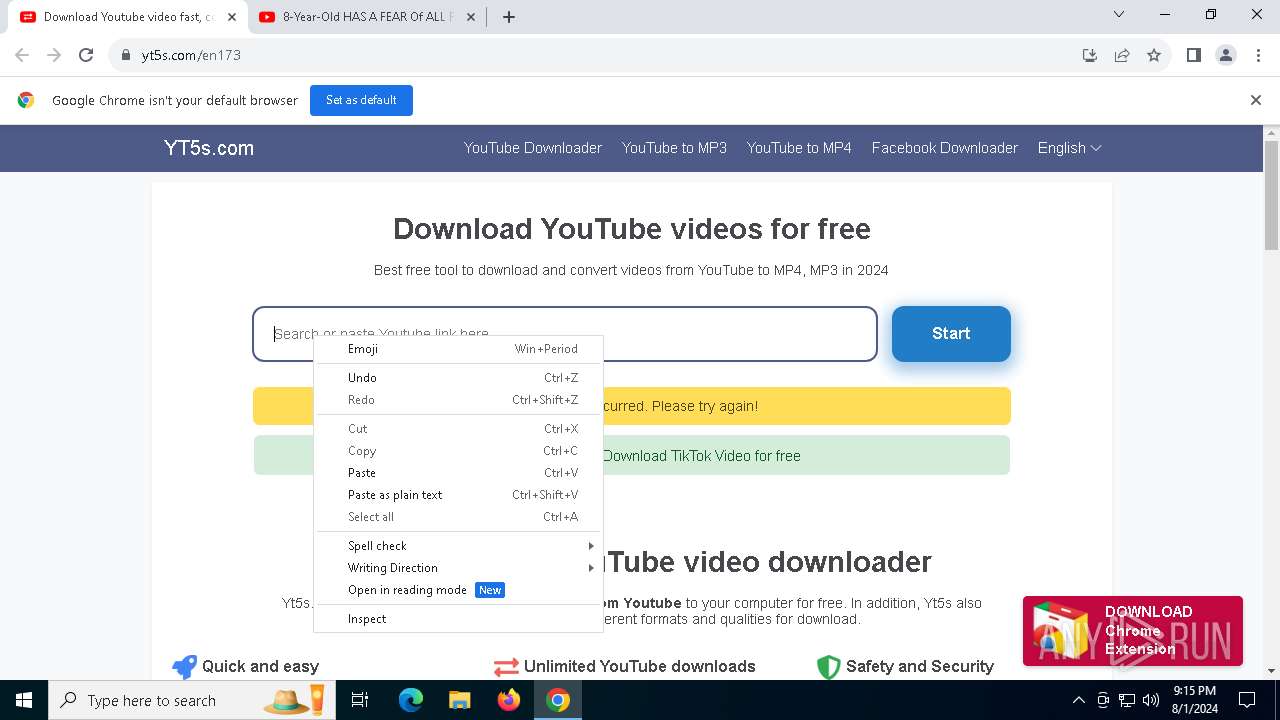Click the volume speaker tray icon

[x=1151, y=700]
